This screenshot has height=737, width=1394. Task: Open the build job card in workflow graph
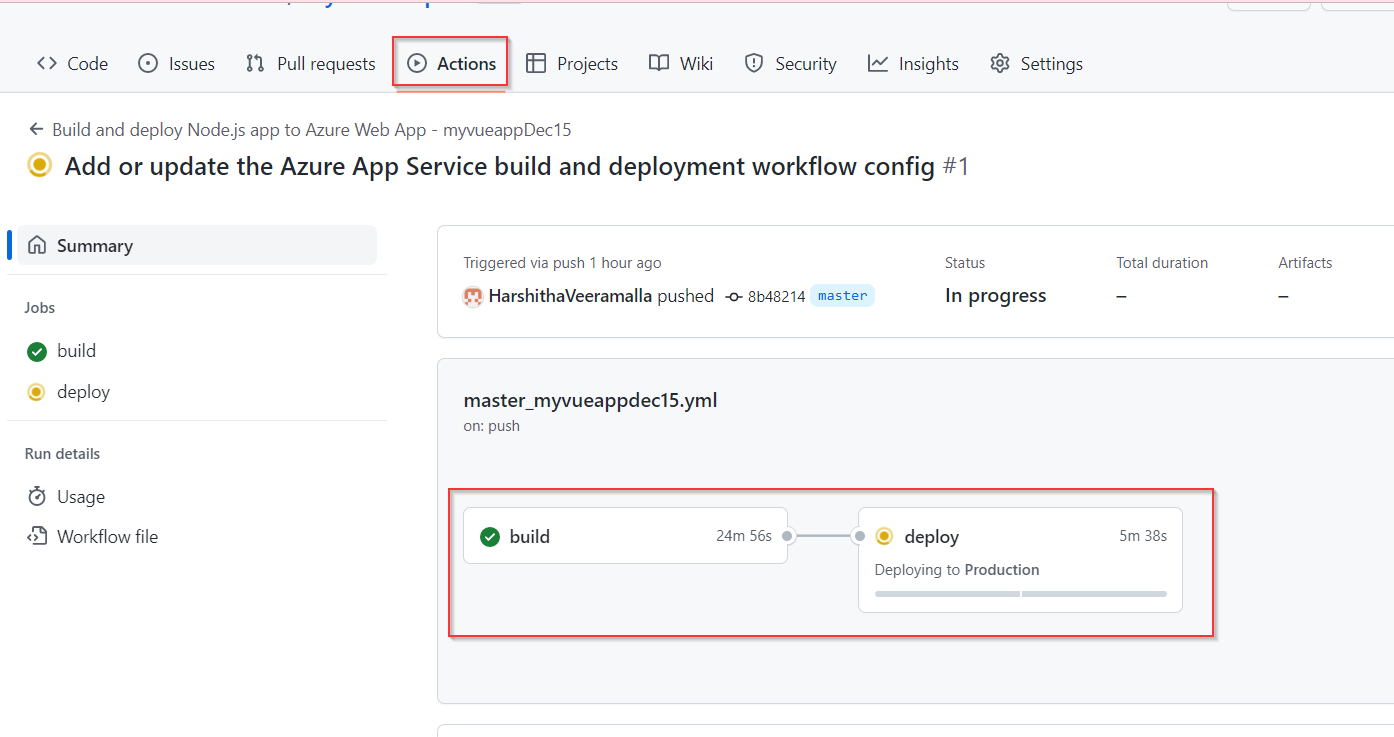(x=625, y=536)
